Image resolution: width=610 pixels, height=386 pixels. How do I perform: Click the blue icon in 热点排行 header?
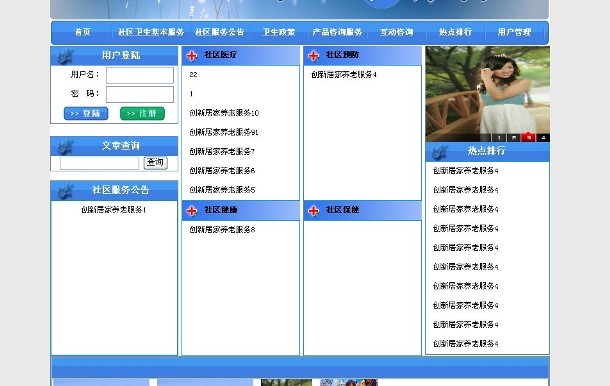click(x=440, y=153)
